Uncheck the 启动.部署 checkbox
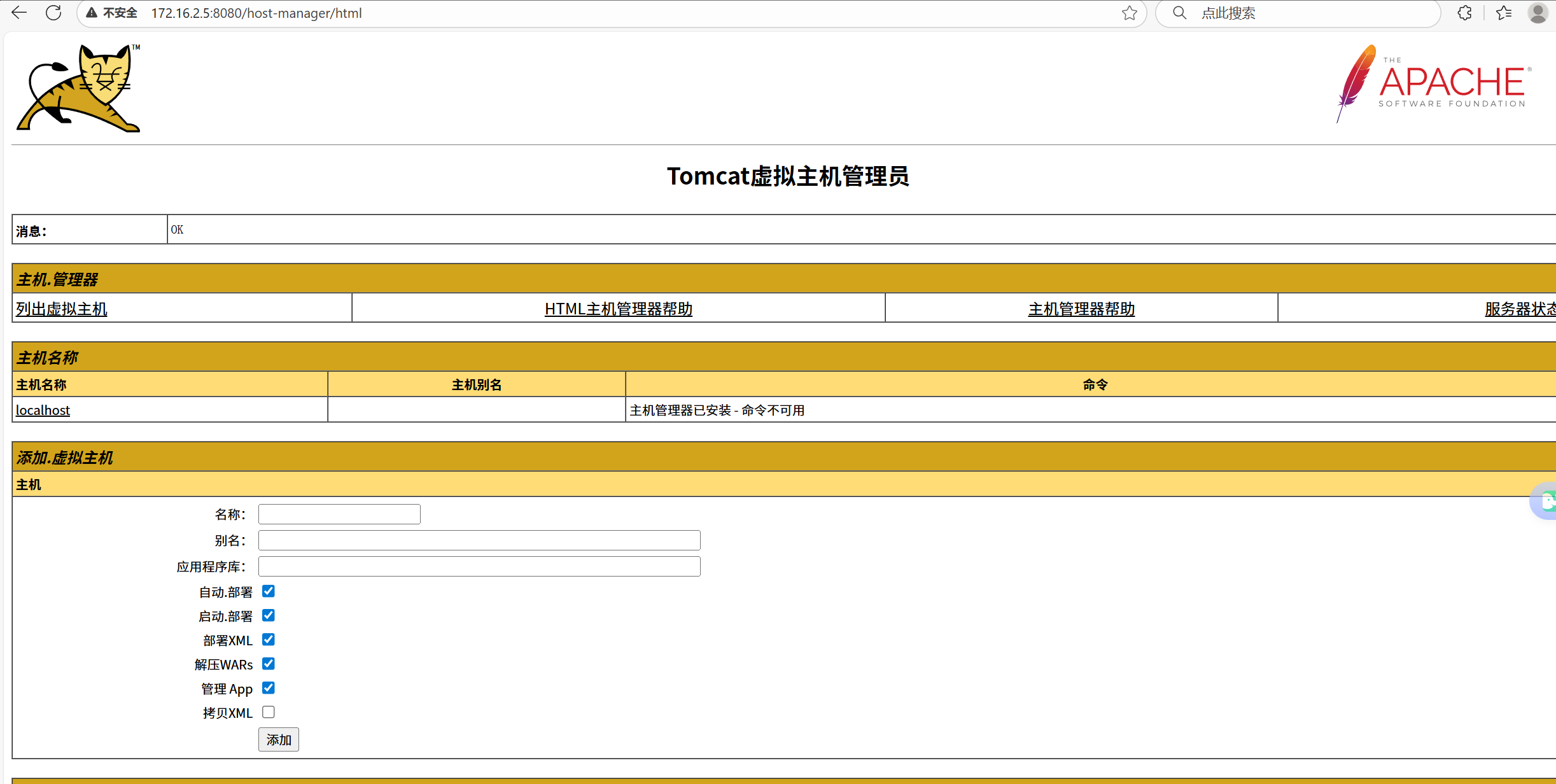 click(269, 615)
